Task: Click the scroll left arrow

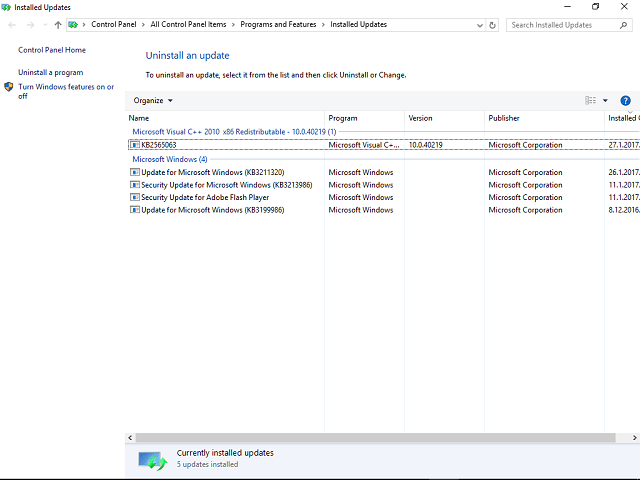Action: pyautogui.click(x=130, y=438)
